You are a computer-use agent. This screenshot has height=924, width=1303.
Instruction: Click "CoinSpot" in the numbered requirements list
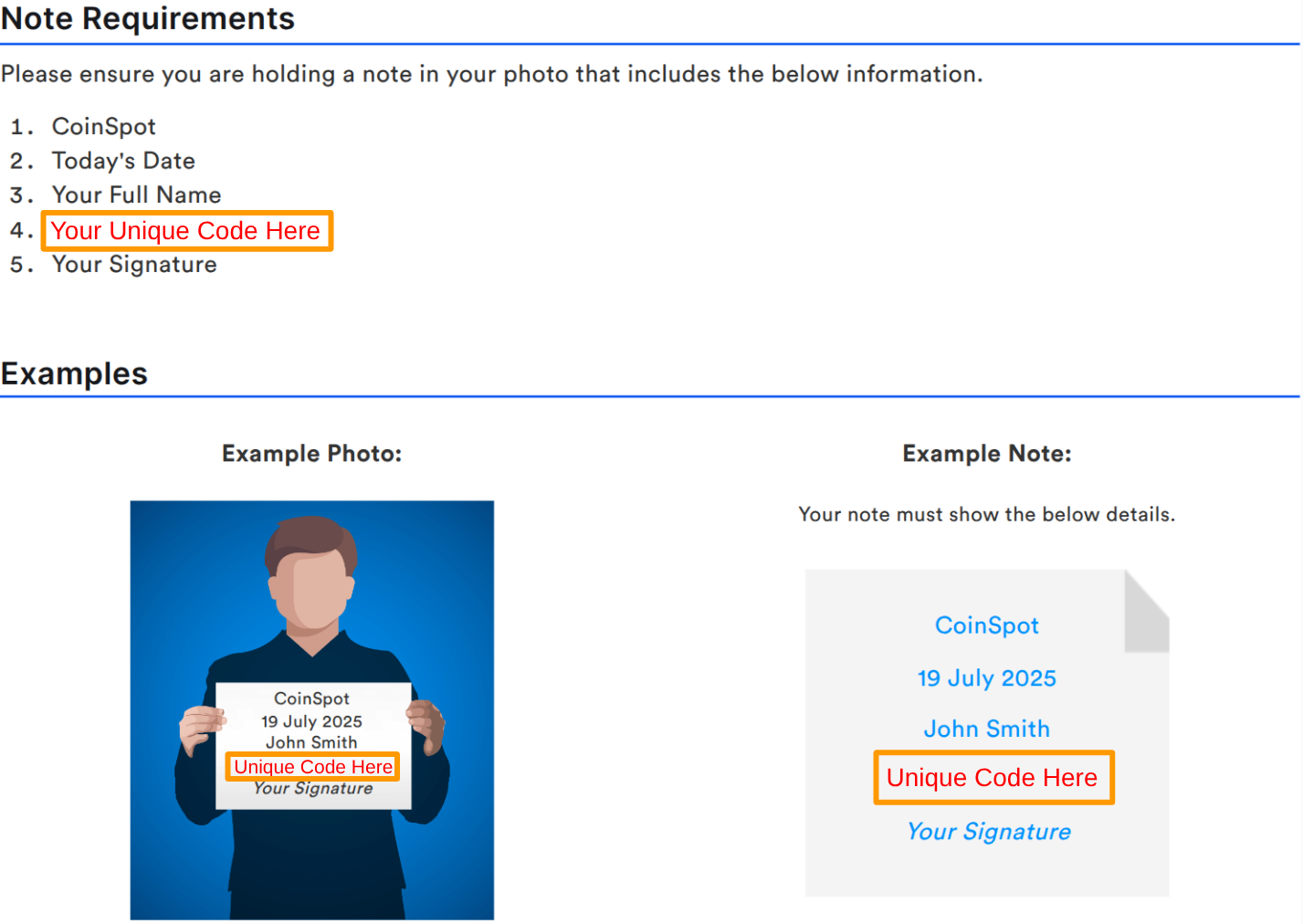(x=103, y=126)
